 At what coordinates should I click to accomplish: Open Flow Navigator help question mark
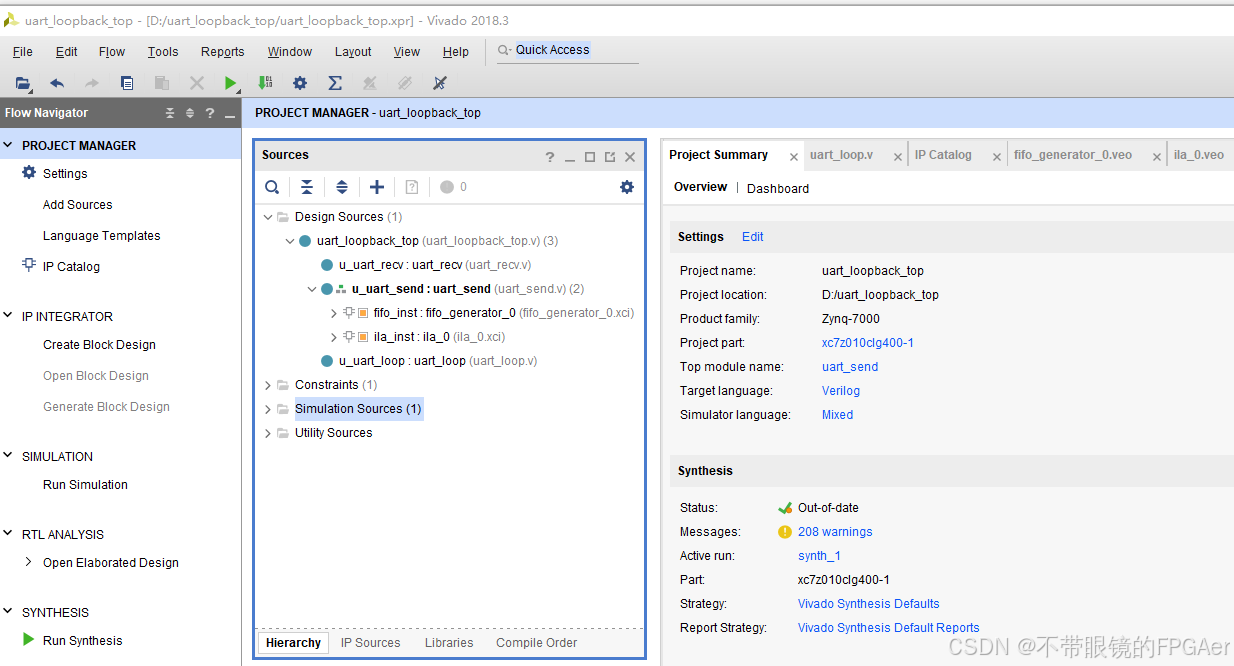210,113
